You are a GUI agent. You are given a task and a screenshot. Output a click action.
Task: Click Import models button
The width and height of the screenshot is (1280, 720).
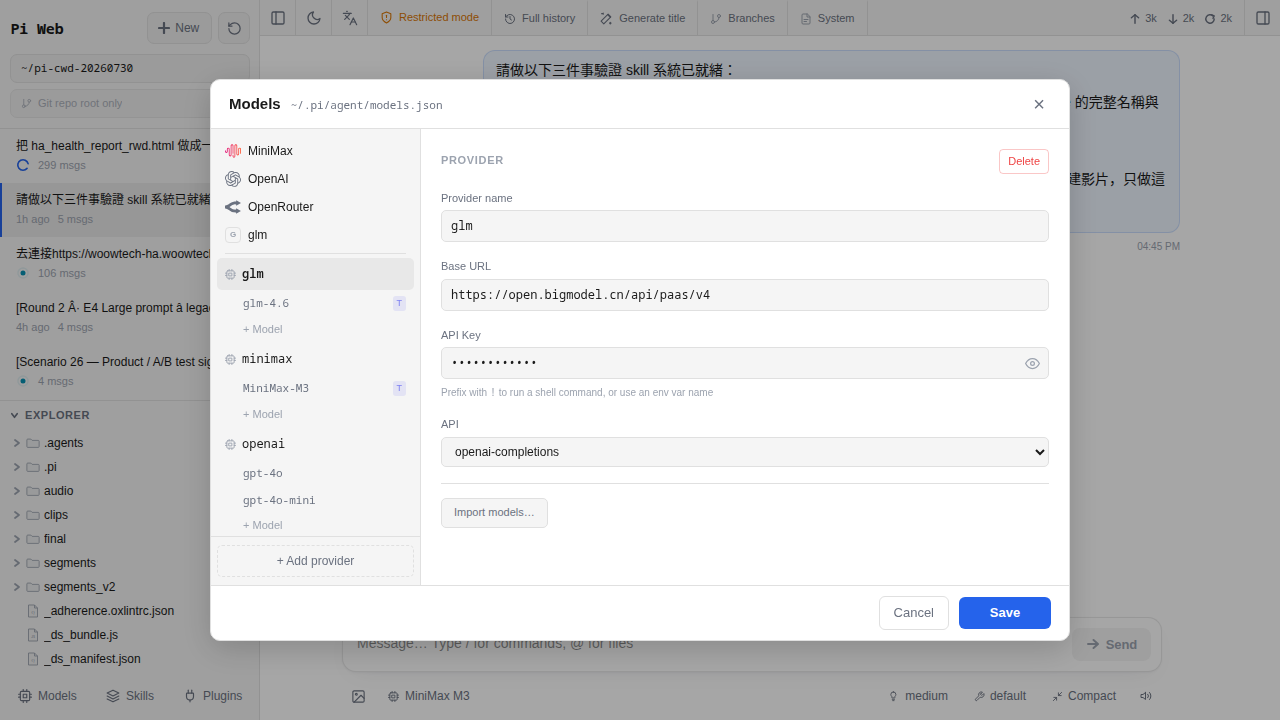[x=494, y=513]
